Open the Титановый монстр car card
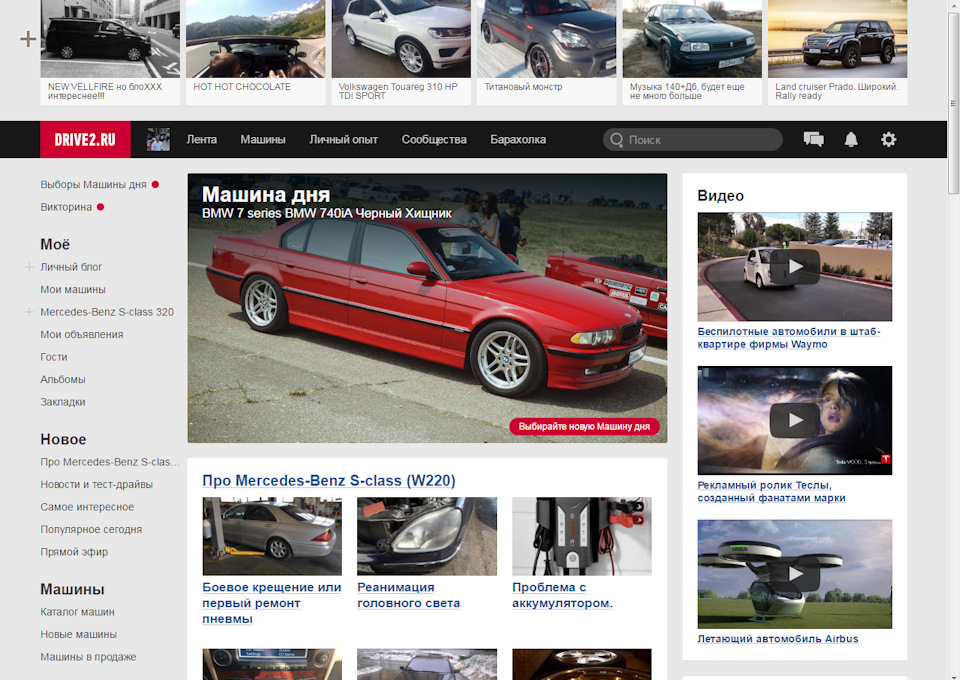Image resolution: width=960 pixels, height=680 pixels. click(x=546, y=52)
